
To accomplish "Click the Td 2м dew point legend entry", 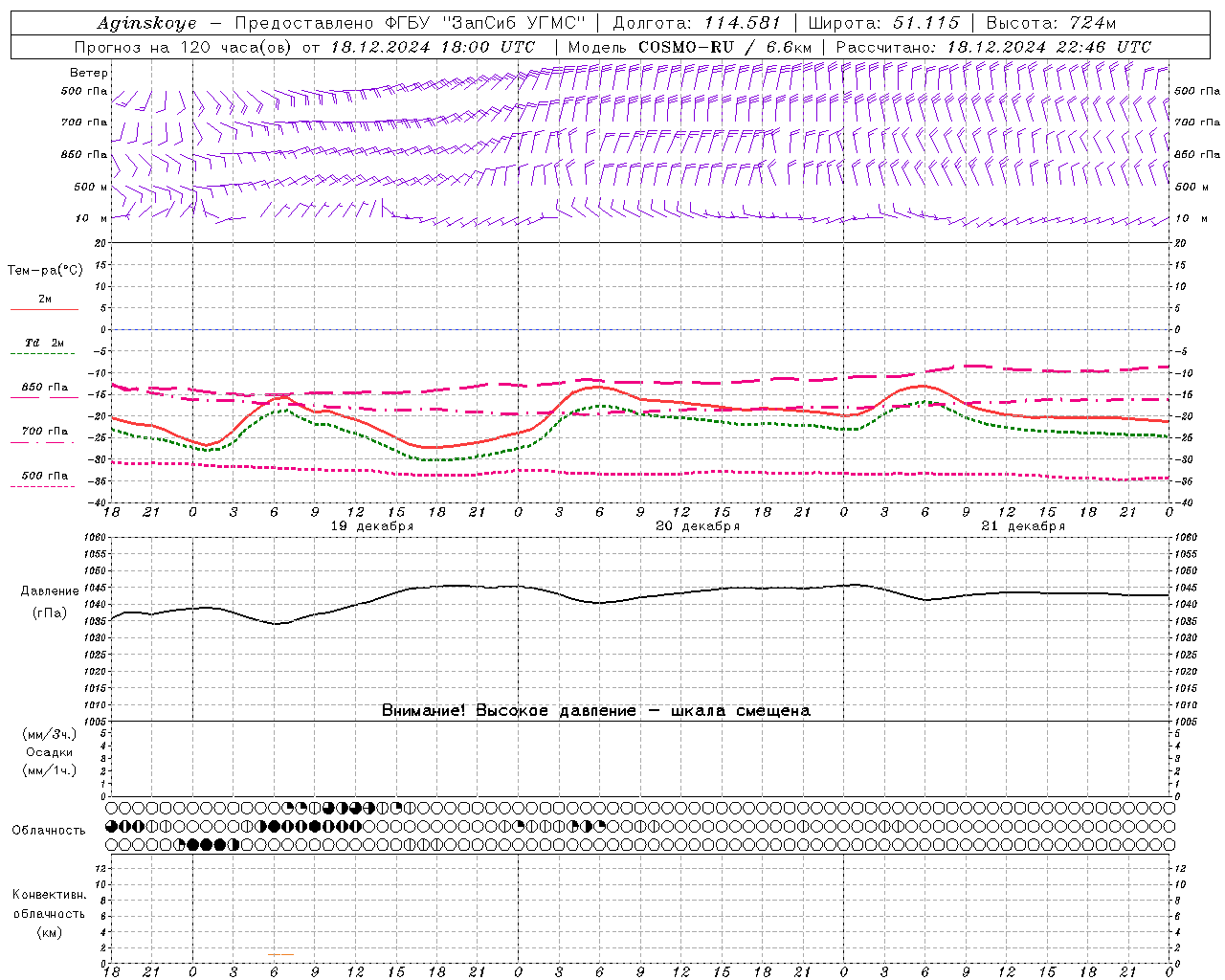I will pos(45,343).
